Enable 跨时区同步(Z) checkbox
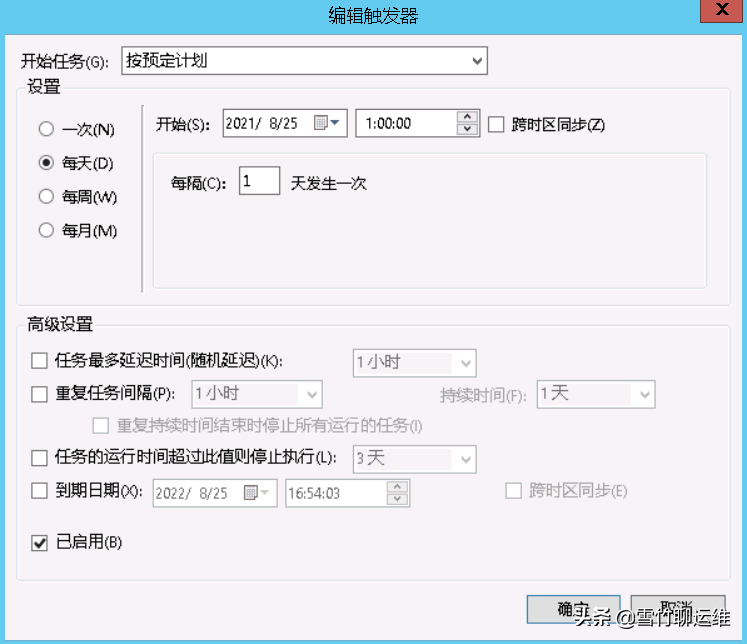The height and width of the screenshot is (644, 747). coord(496,124)
